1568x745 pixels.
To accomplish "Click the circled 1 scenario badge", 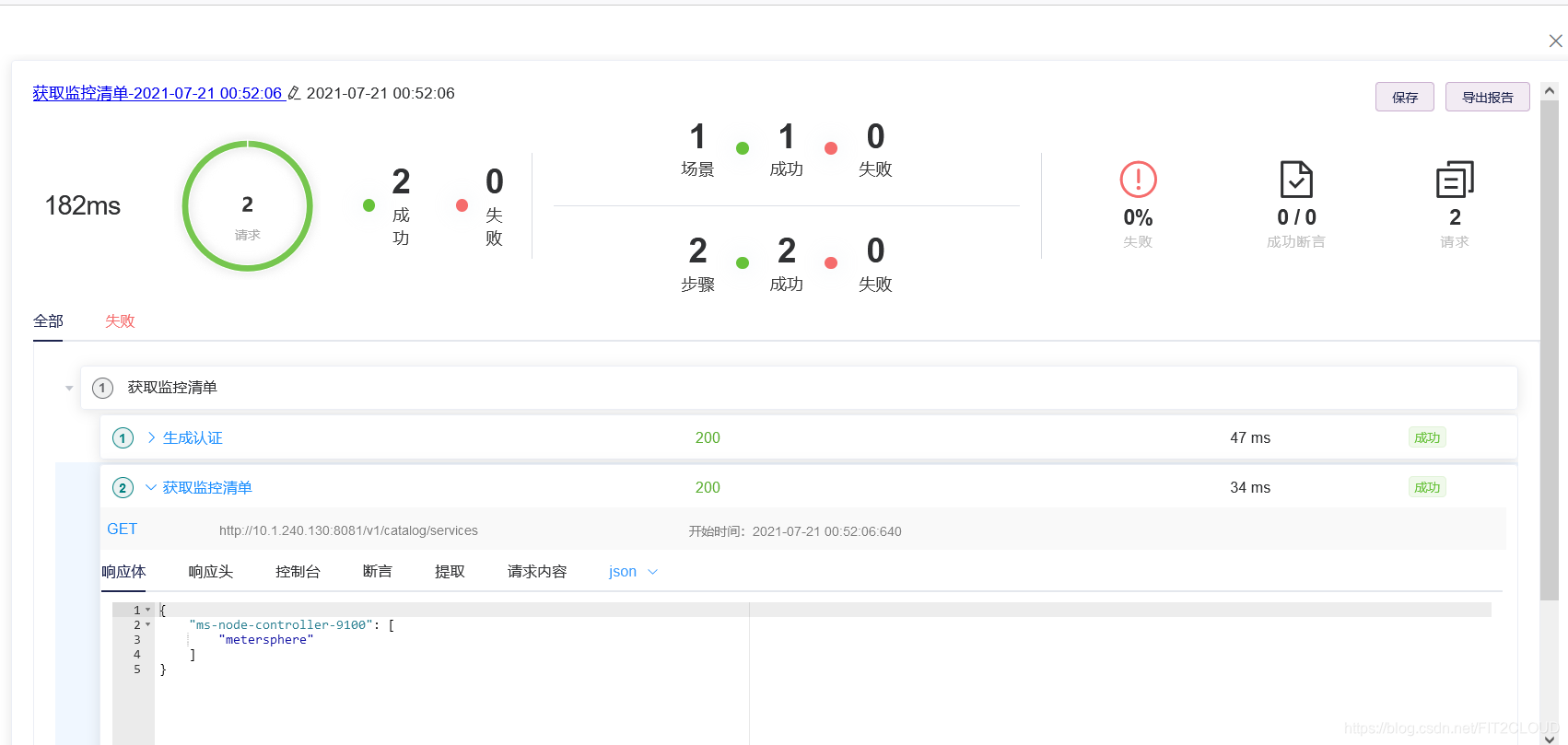I will [x=102, y=388].
